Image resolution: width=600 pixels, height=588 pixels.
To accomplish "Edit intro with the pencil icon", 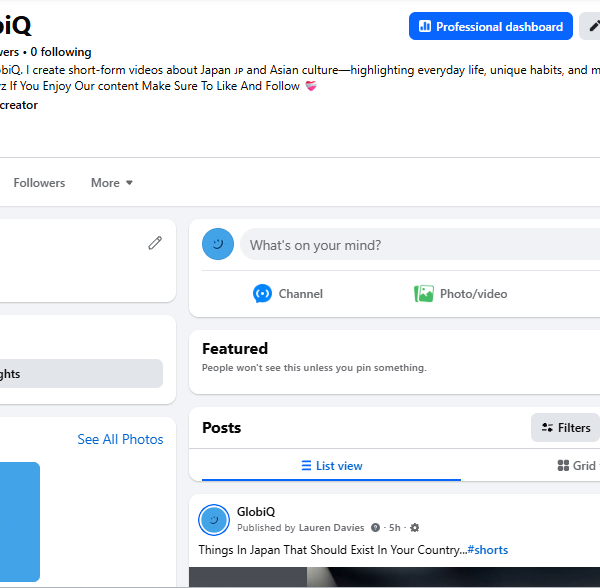I will click(x=155, y=243).
